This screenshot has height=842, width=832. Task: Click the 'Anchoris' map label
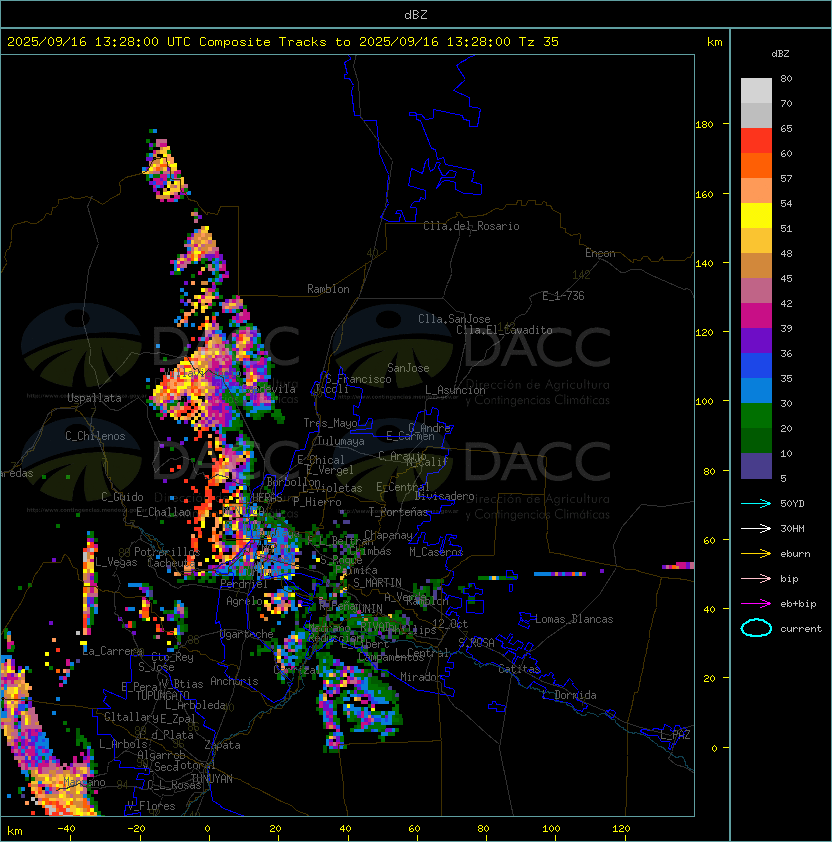tap(234, 681)
